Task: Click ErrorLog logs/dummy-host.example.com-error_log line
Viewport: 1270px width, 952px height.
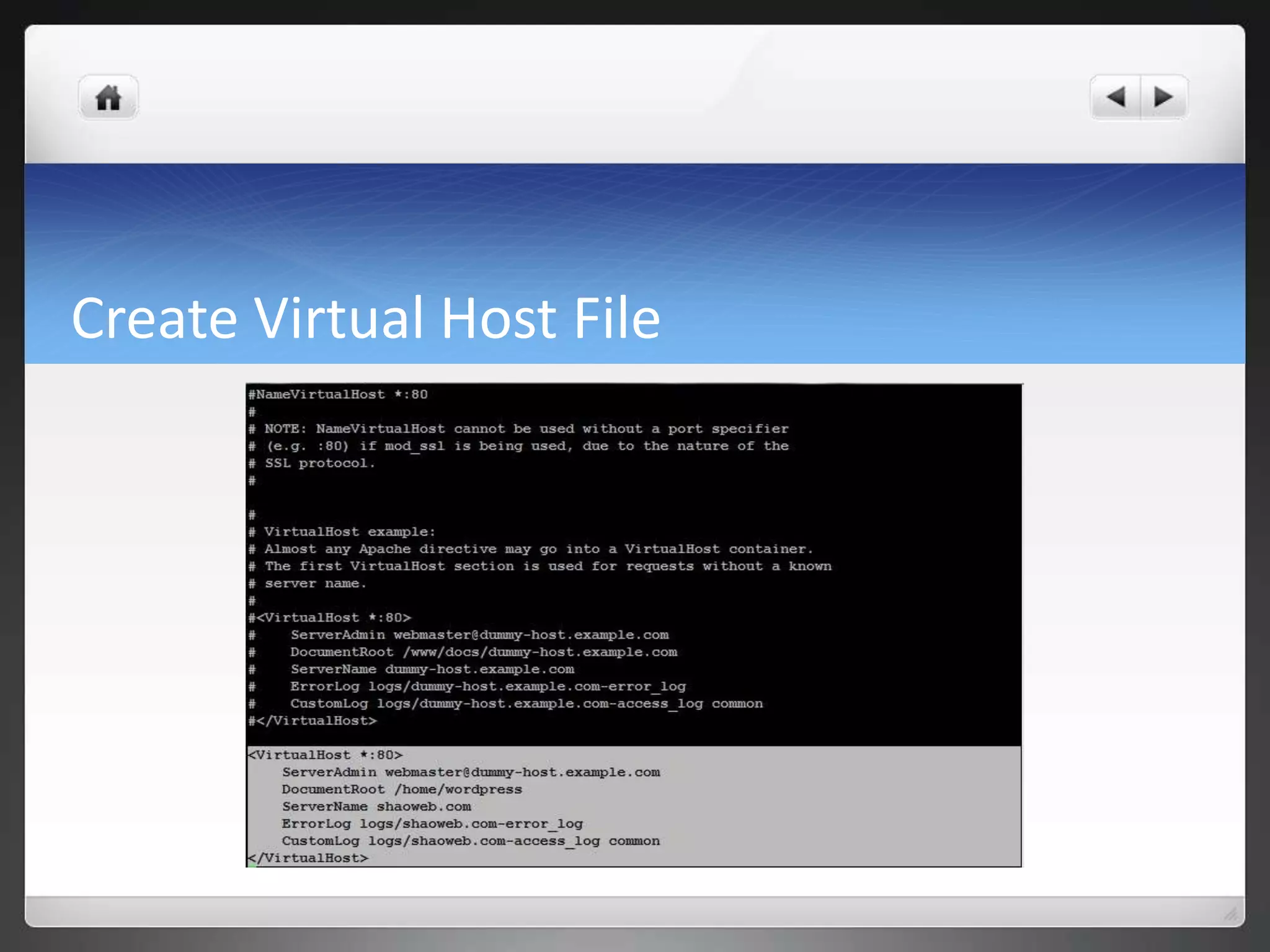Action: click(467, 687)
